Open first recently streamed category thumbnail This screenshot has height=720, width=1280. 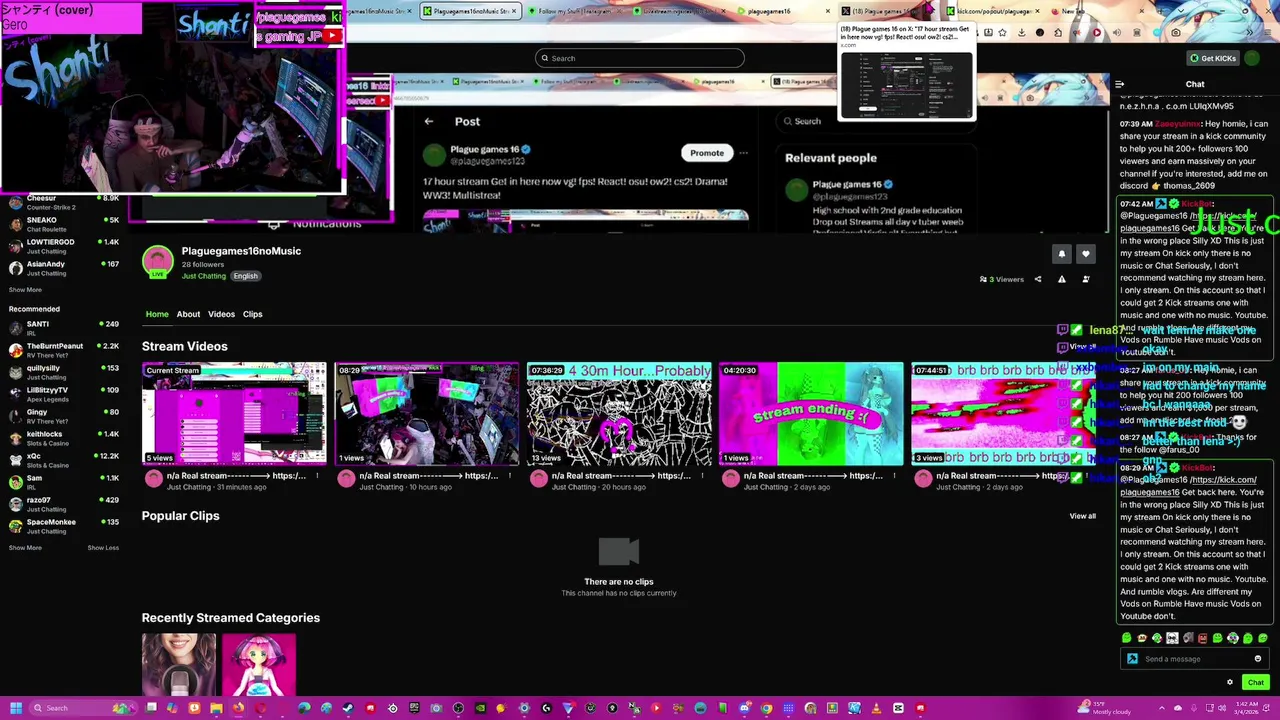point(178,664)
